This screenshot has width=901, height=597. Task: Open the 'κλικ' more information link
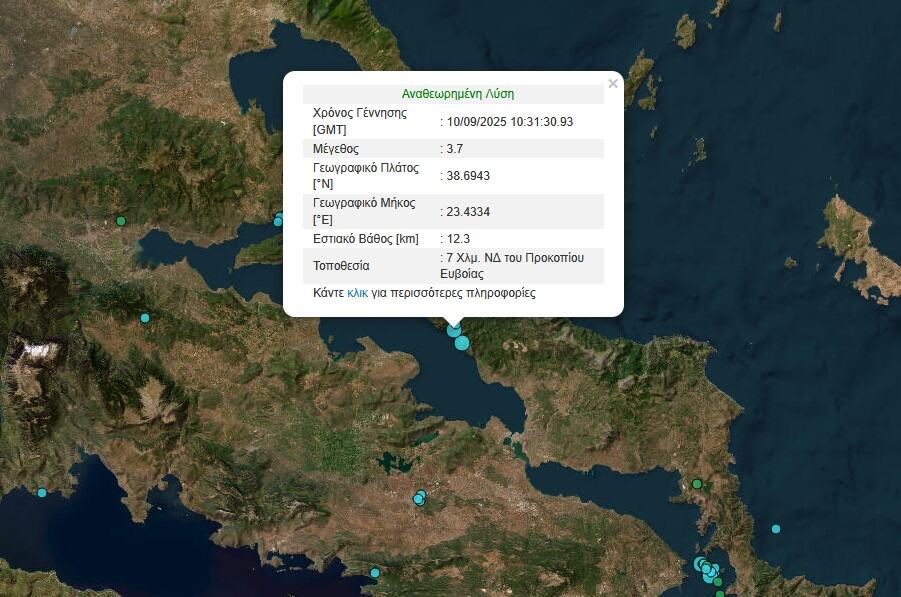point(357,293)
